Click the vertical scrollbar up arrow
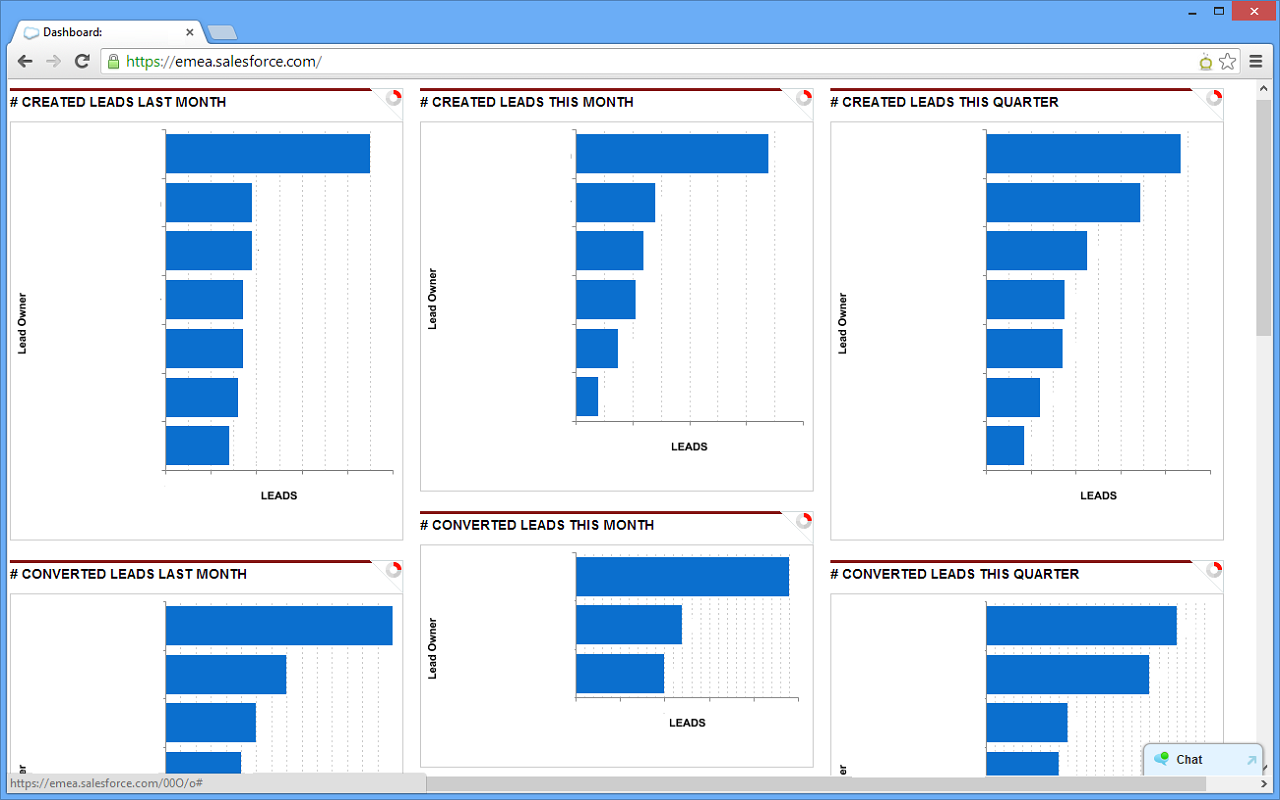Viewport: 1280px width, 800px height. tap(1264, 90)
